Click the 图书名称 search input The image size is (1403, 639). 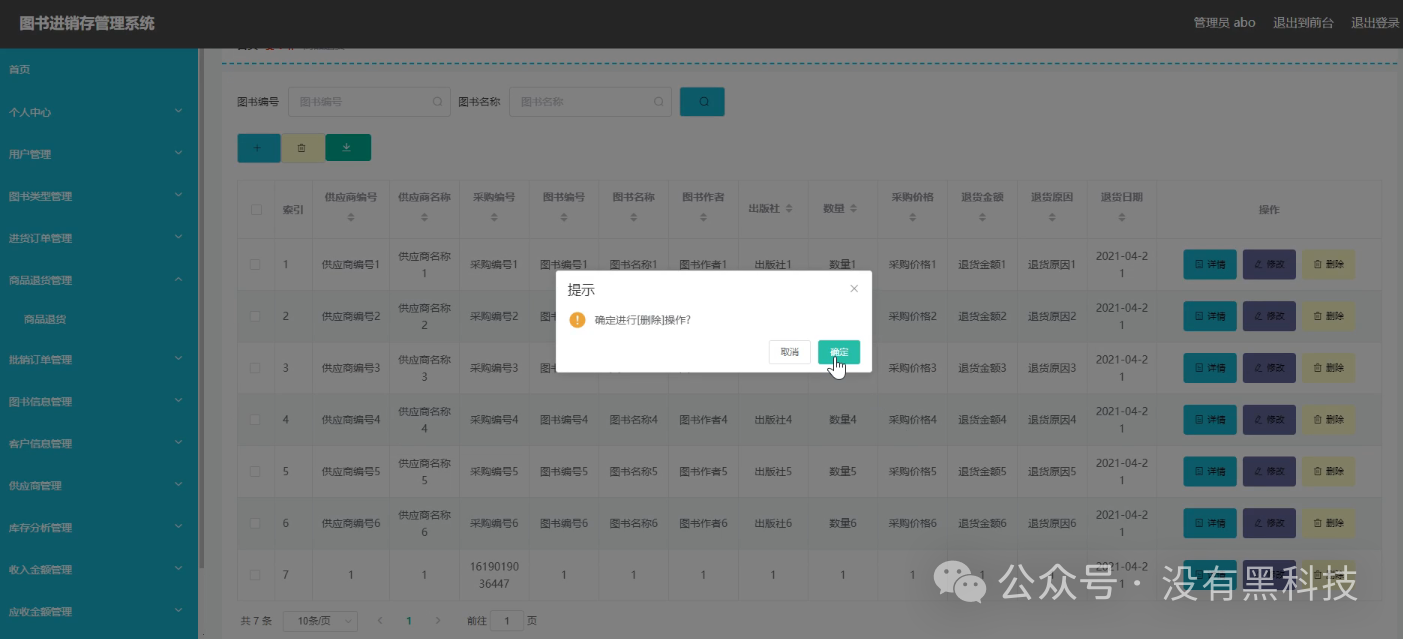point(590,102)
